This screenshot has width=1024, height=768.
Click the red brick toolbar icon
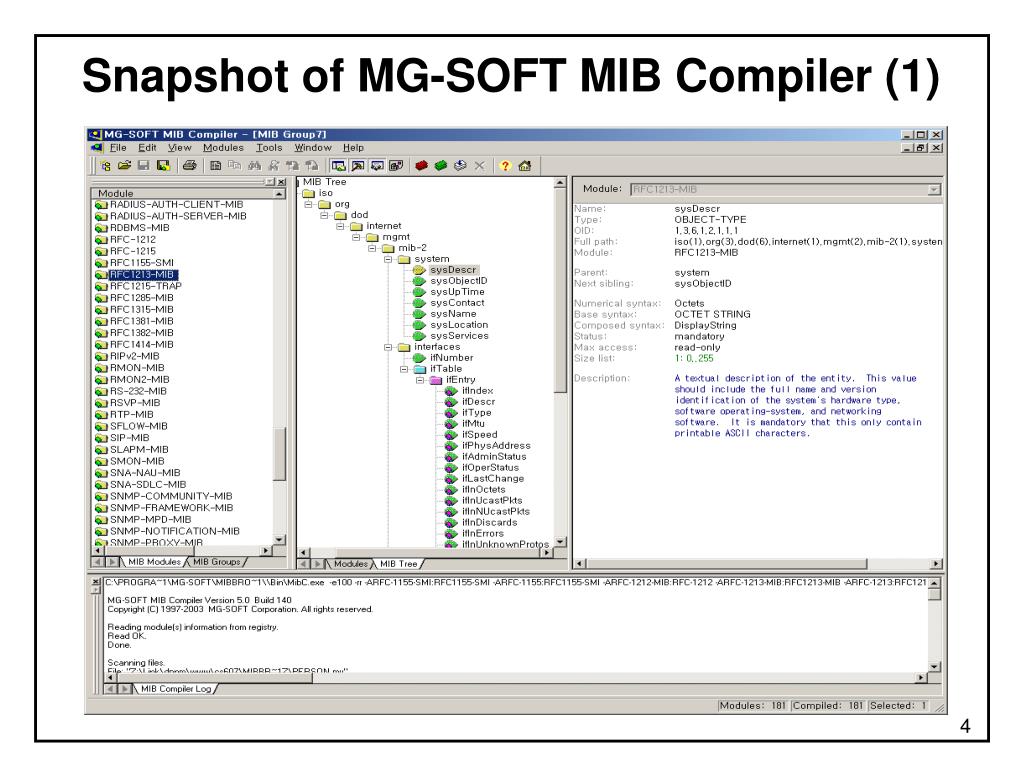[x=421, y=166]
